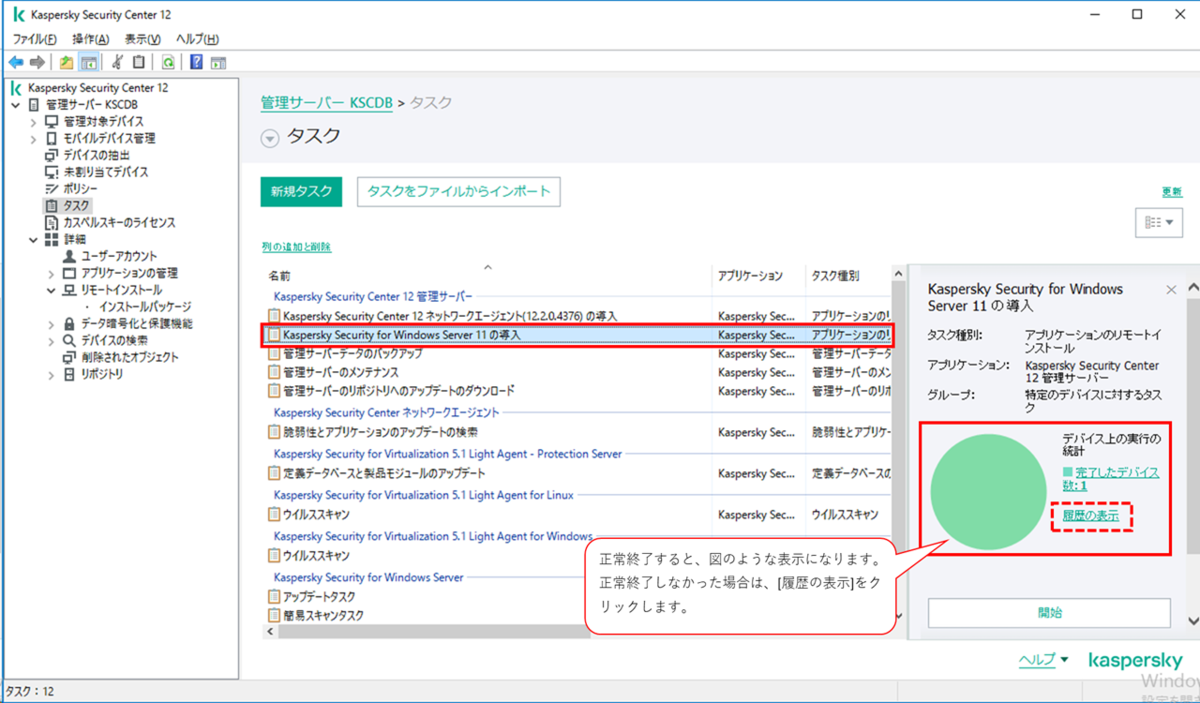Select 管理対象デバイス in the tree
Screen dimensions: 1200x703
[103, 121]
